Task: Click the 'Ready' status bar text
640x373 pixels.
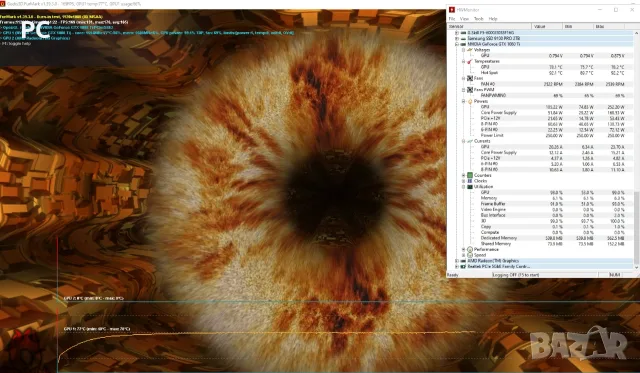Action: point(453,275)
